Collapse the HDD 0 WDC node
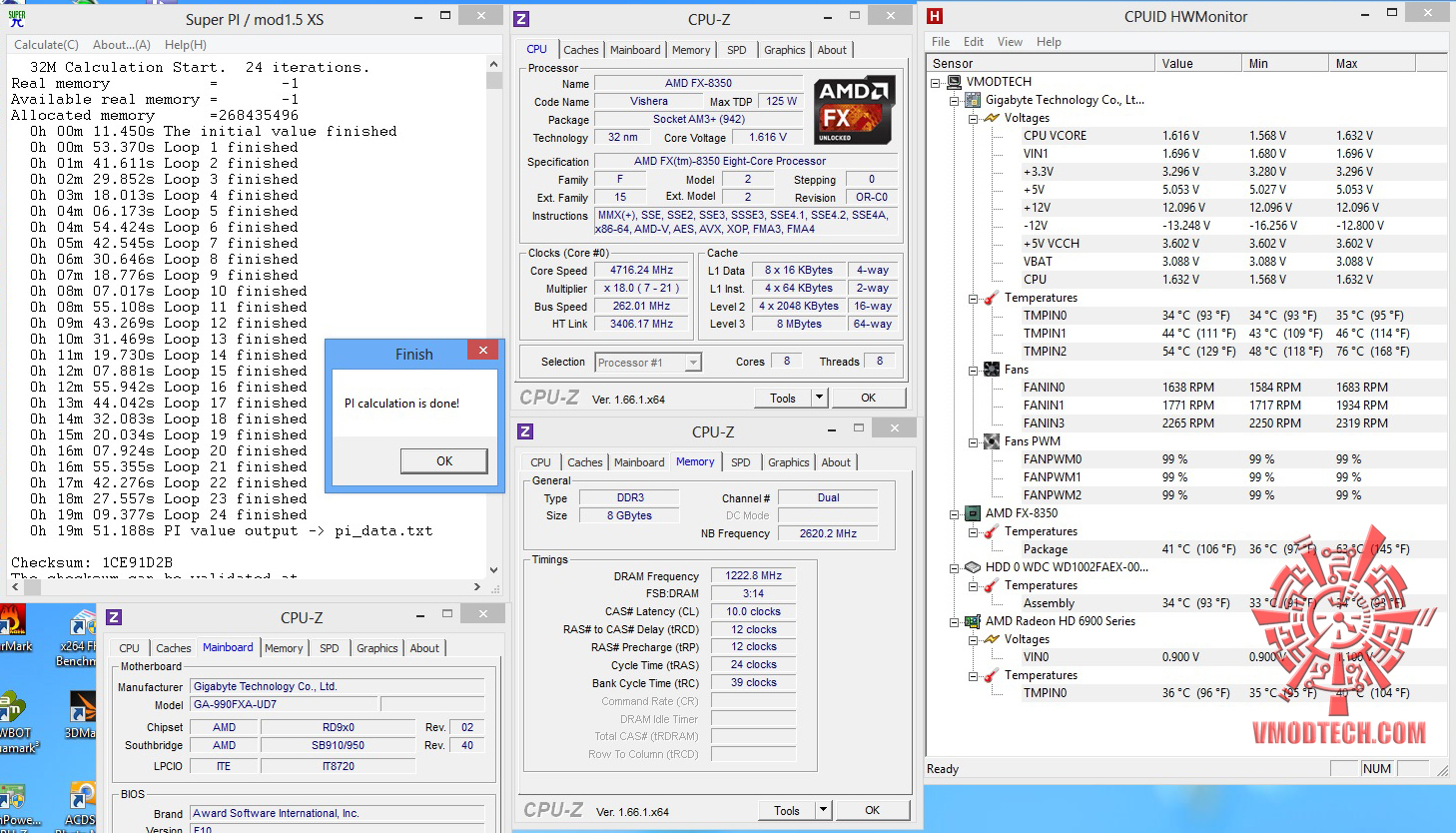The image size is (1456, 833). coord(955,567)
